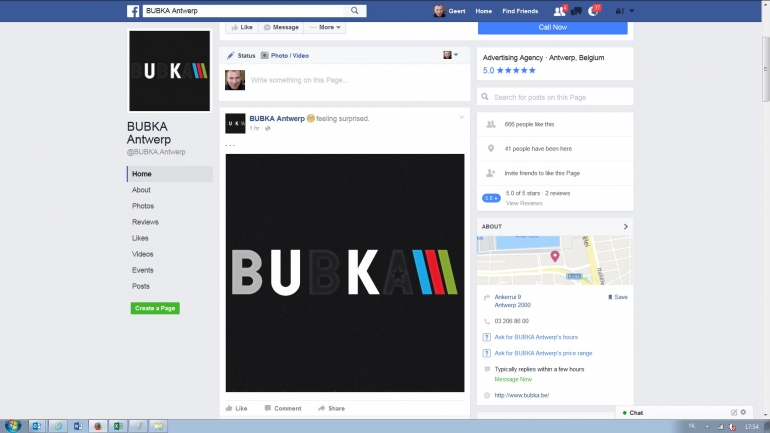Viewport: 770px width, 433px height.
Task: Open post-as identity selector dropdown
Action: [450, 55]
